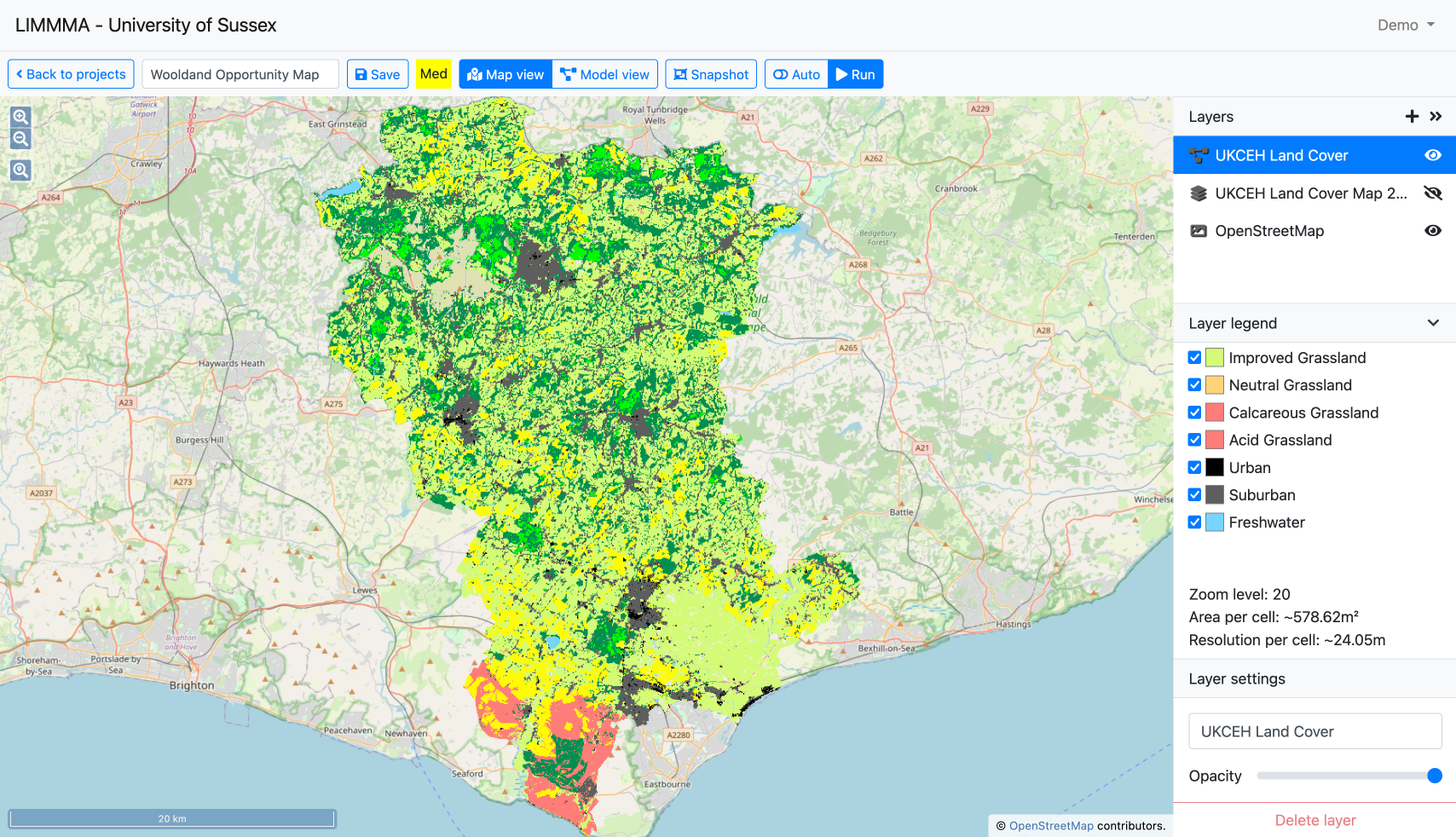Screen dimensions: 1456x837
Task: Go back to projects
Action: (72, 74)
